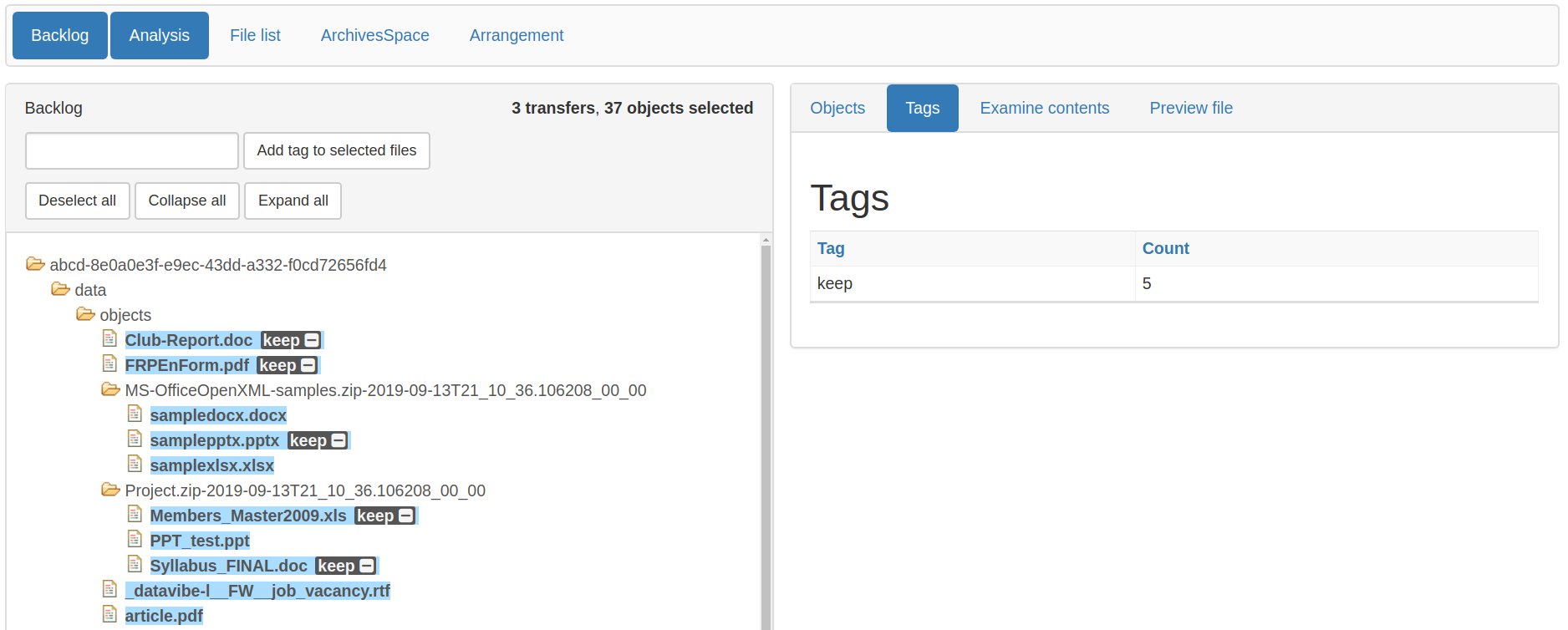This screenshot has height=630, width=1568.
Task: Open the Examine contents tab
Action: coord(1044,108)
